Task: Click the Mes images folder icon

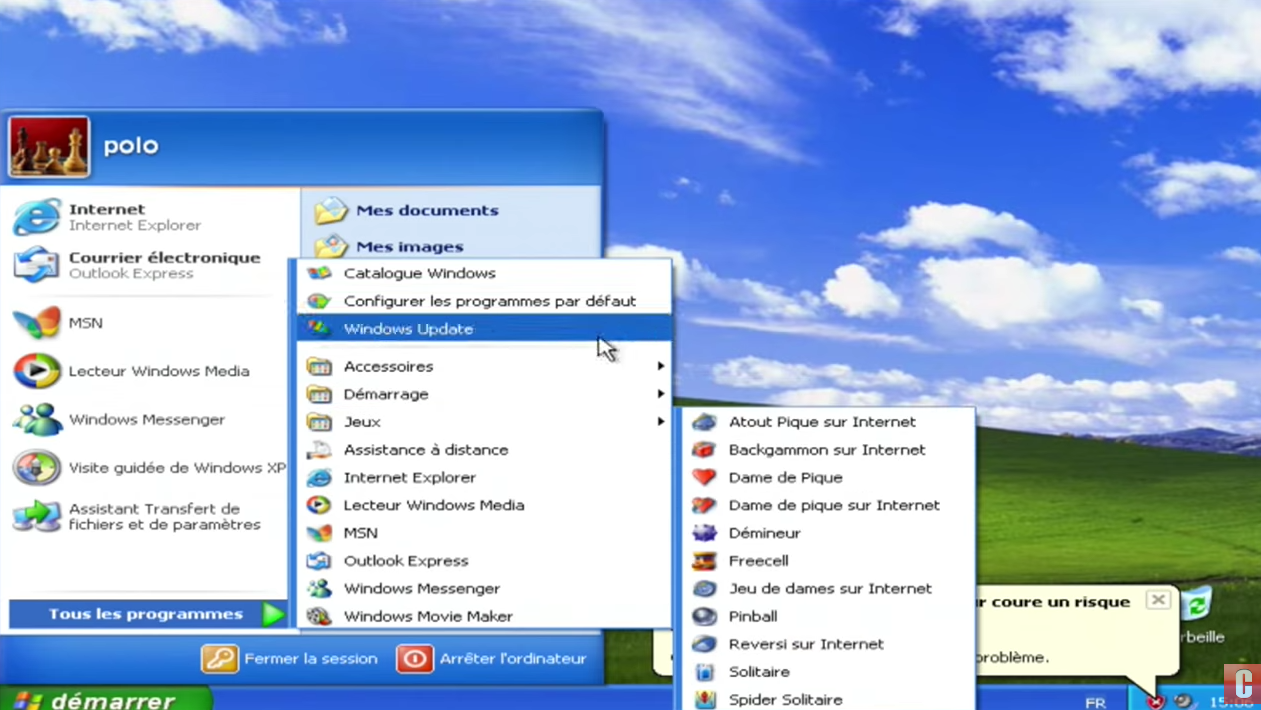Action: tap(331, 245)
